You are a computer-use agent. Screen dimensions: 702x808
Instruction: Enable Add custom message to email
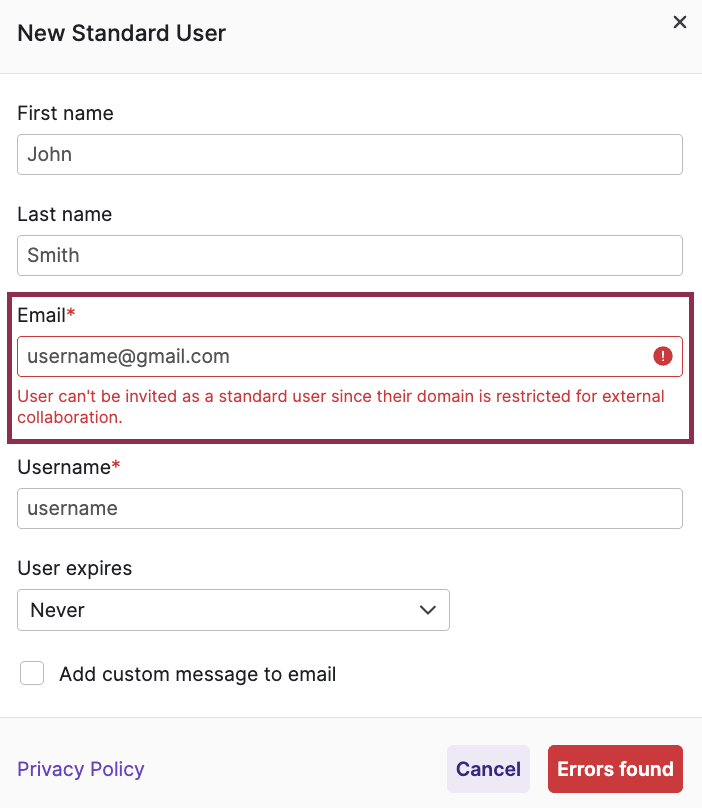pos(32,673)
